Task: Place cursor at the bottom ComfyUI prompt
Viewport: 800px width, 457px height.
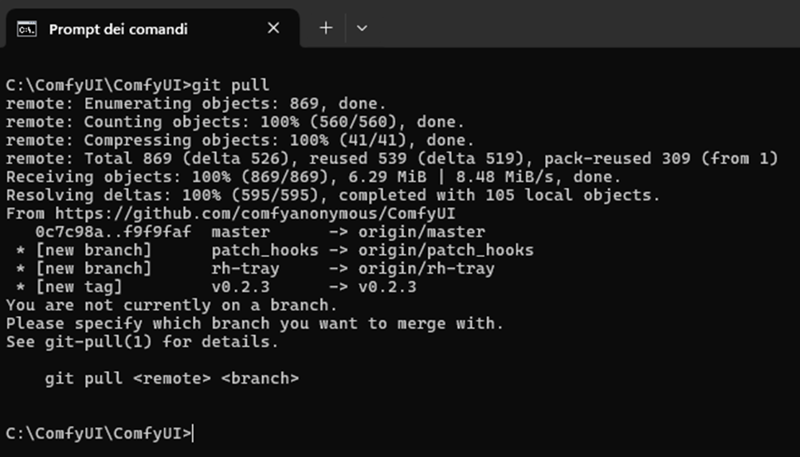Action: [x=99, y=433]
